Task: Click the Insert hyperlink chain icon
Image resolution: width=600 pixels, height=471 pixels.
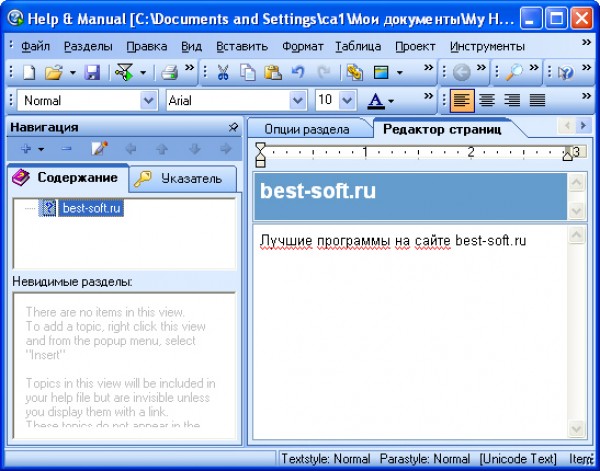Action: tap(355, 72)
